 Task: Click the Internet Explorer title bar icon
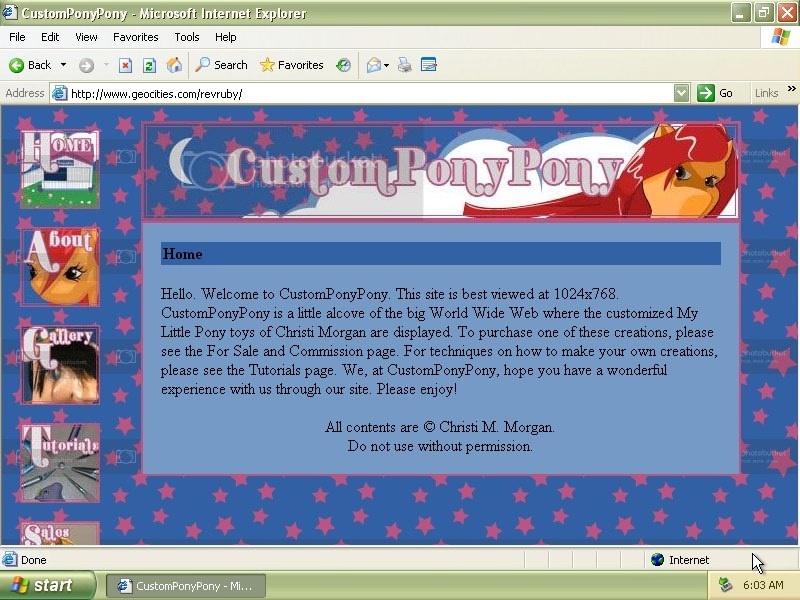coord(10,12)
